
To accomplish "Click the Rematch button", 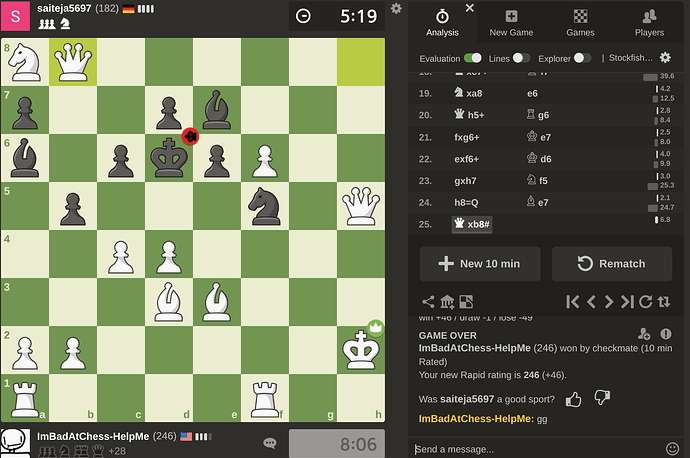I will click(x=612, y=264).
